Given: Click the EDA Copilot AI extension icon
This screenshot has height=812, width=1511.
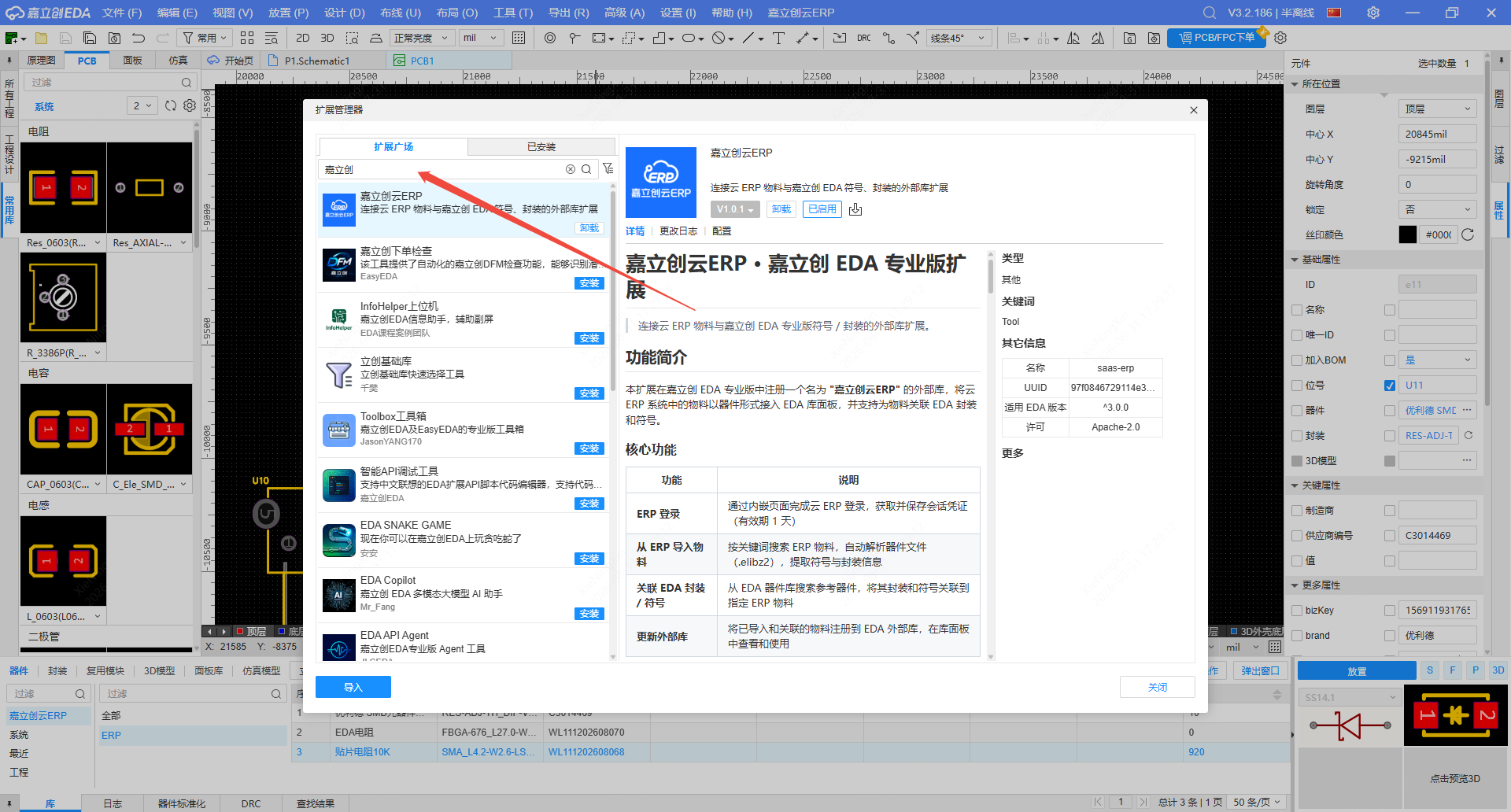Looking at the screenshot, I should coord(339,596).
